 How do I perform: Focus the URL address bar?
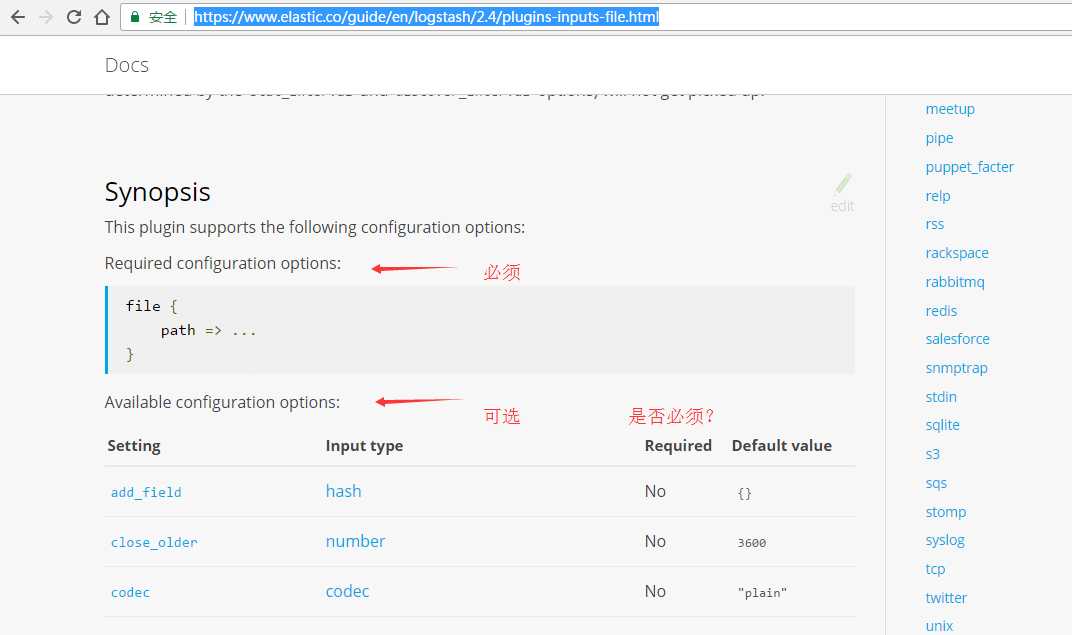[595, 17]
